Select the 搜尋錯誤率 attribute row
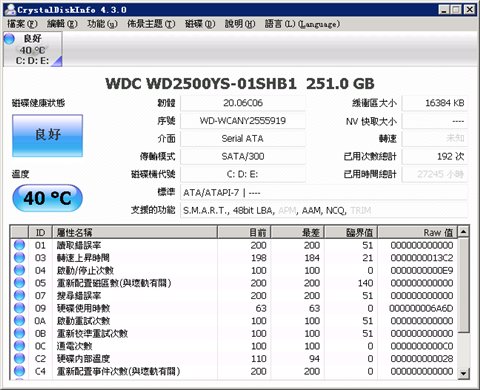 click(x=234, y=295)
